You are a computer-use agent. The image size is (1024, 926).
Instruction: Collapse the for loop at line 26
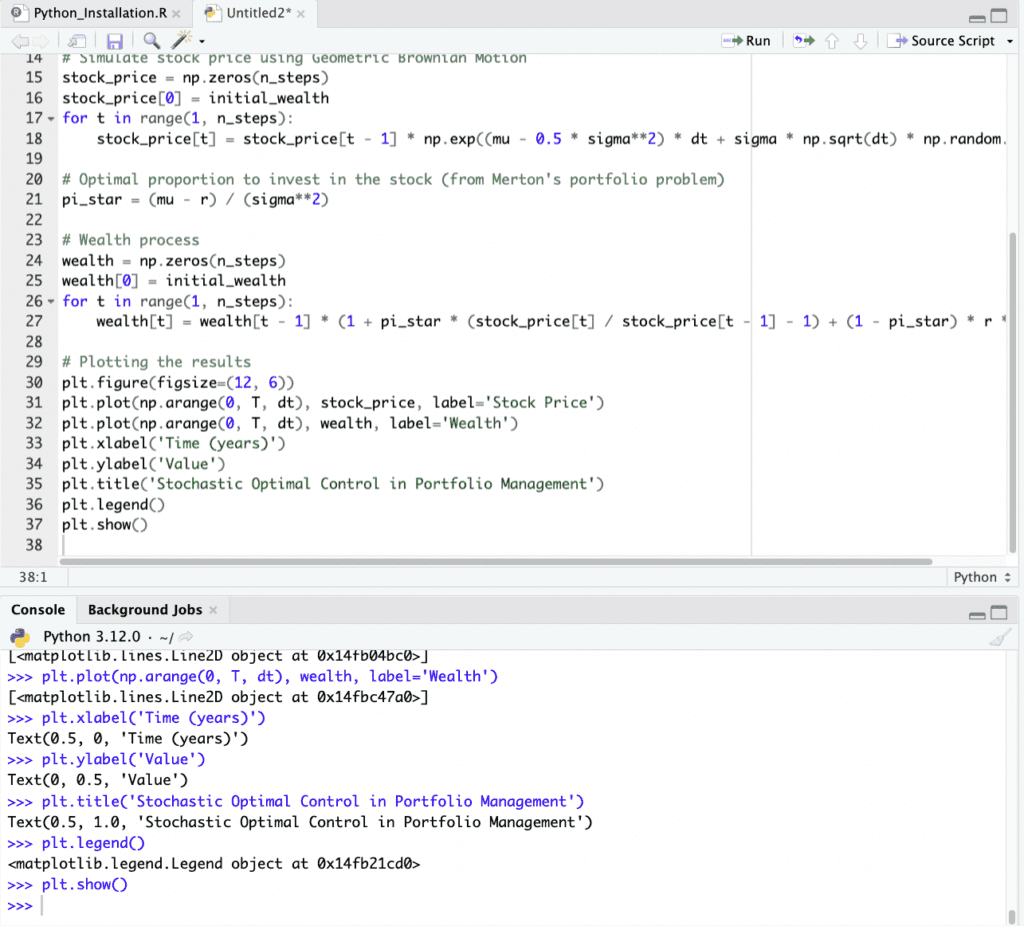[x=53, y=301]
